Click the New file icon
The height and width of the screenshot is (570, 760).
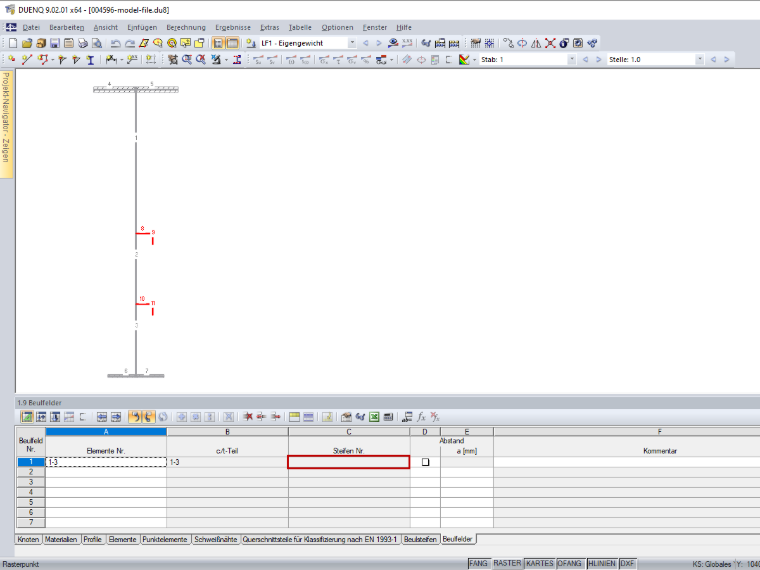click(13, 43)
